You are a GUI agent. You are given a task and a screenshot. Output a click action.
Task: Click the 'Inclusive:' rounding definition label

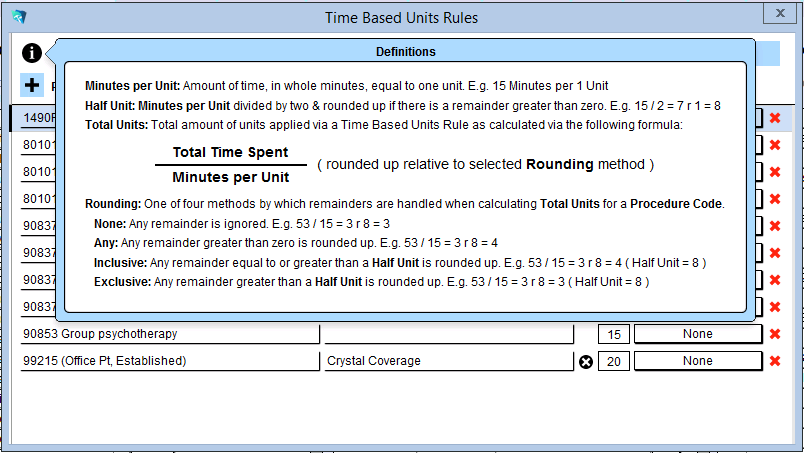click(x=120, y=263)
